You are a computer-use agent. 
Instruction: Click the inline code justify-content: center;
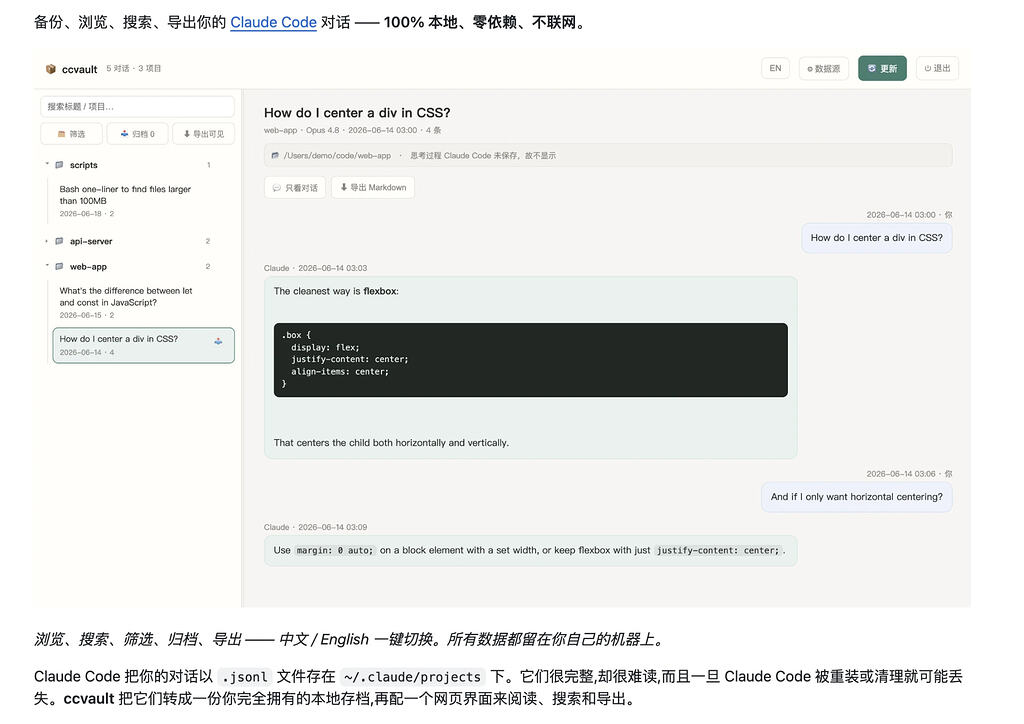coord(718,550)
